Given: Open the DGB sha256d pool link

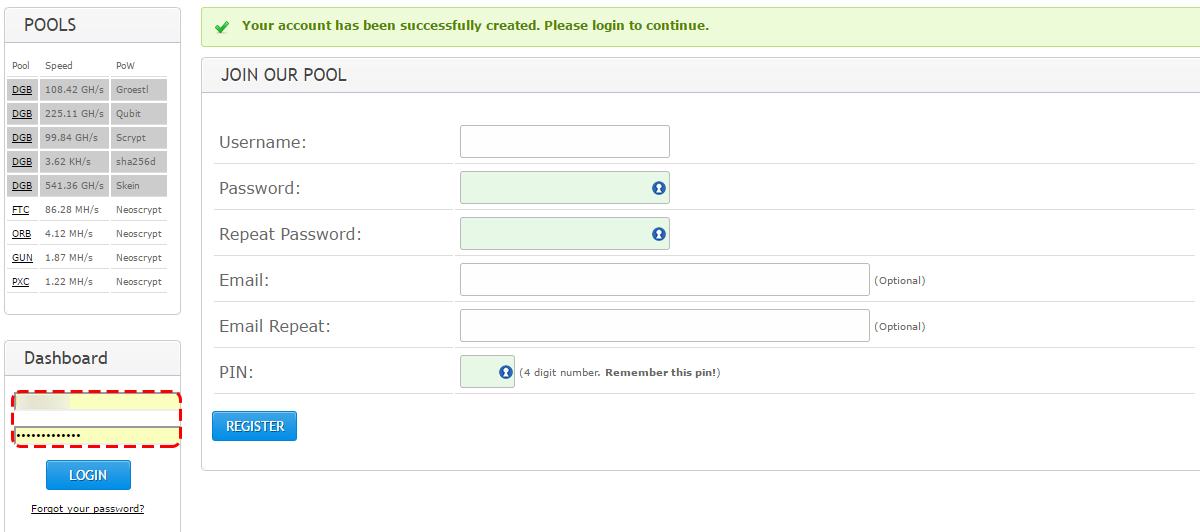Looking at the screenshot, I should click(x=21, y=162).
